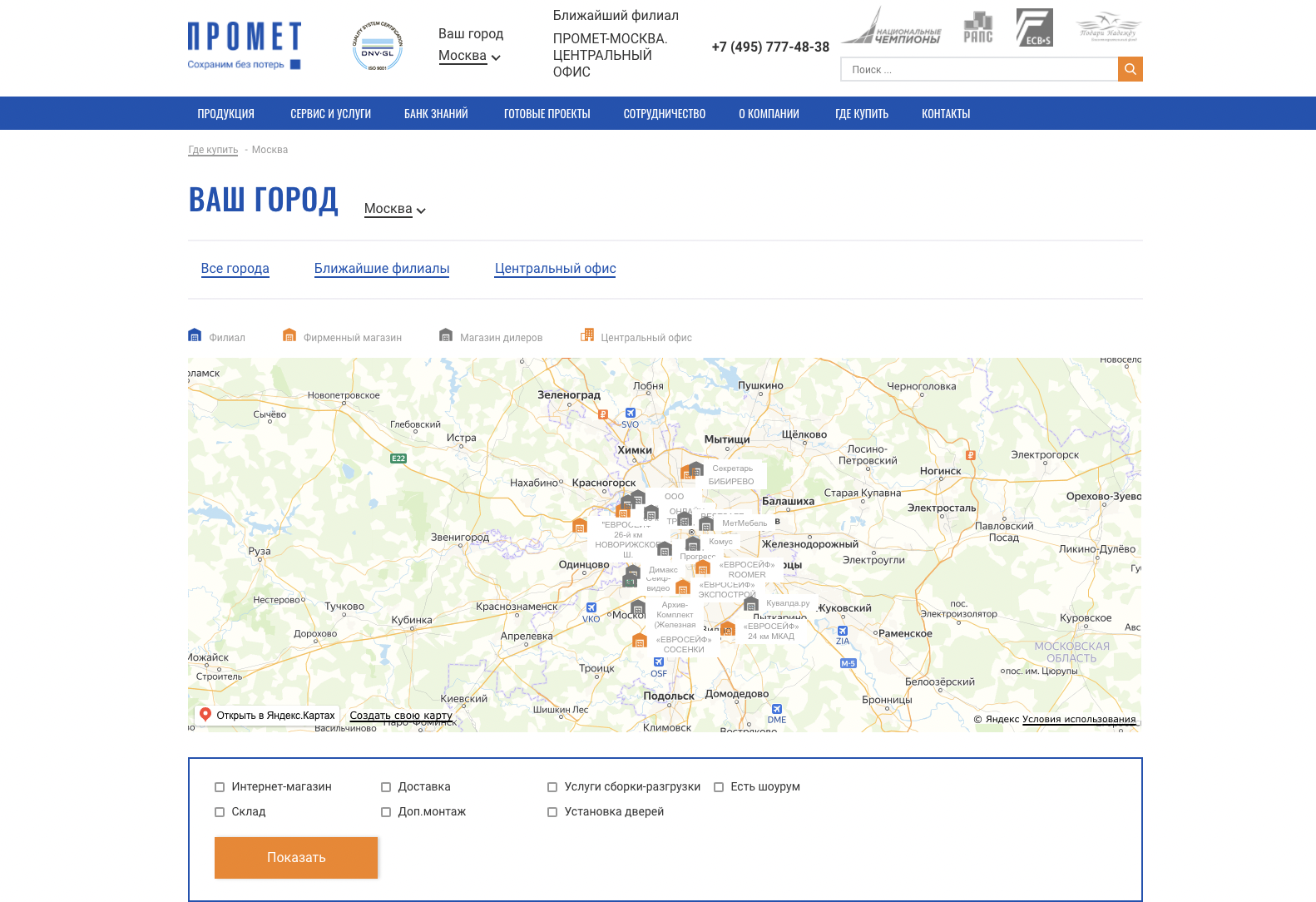The height and width of the screenshot is (902, 1316).
Task: Select the ЕВРОСЕЙФ 24 км МКАД map marker
Action: (x=728, y=628)
